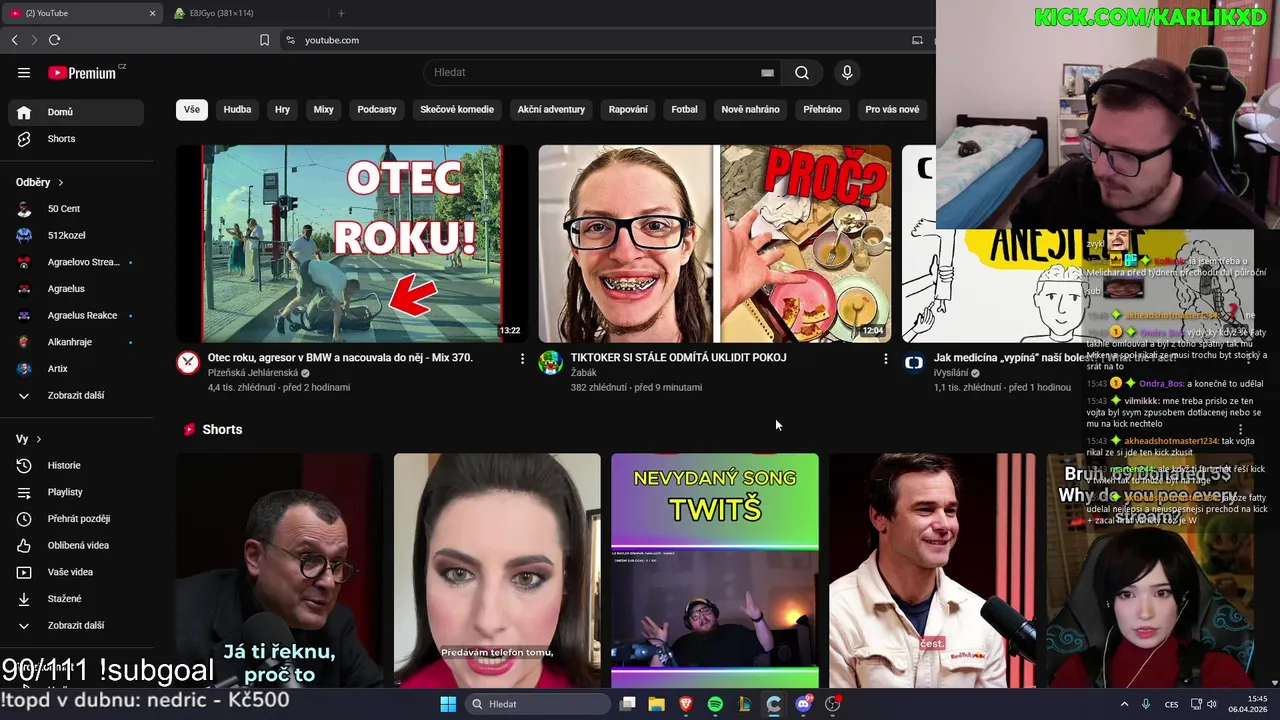Open the Já ti řeknu short
Image resolution: width=1280 pixels, height=720 pixels.
point(280,571)
